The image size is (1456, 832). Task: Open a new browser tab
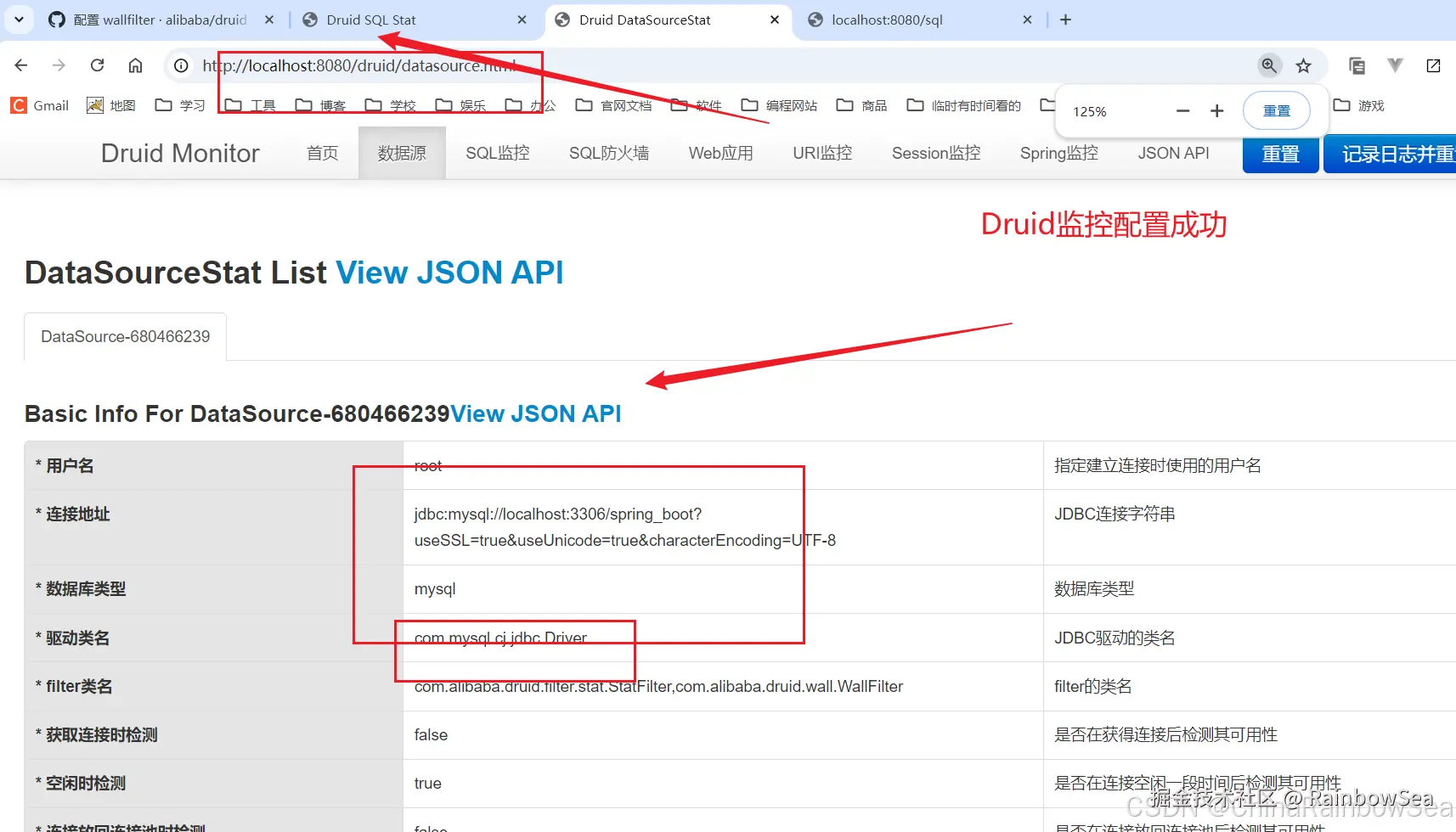[1066, 20]
